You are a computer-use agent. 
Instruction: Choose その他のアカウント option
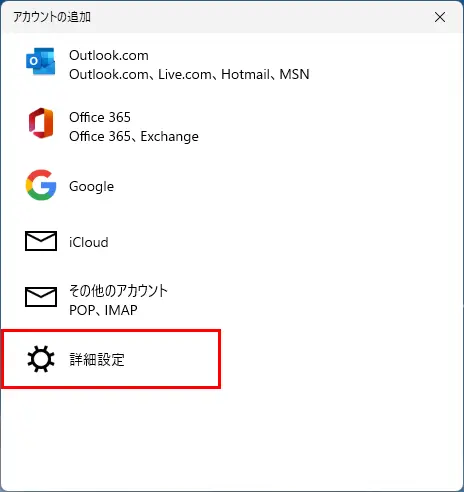pyautogui.click(x=118, y=291)
